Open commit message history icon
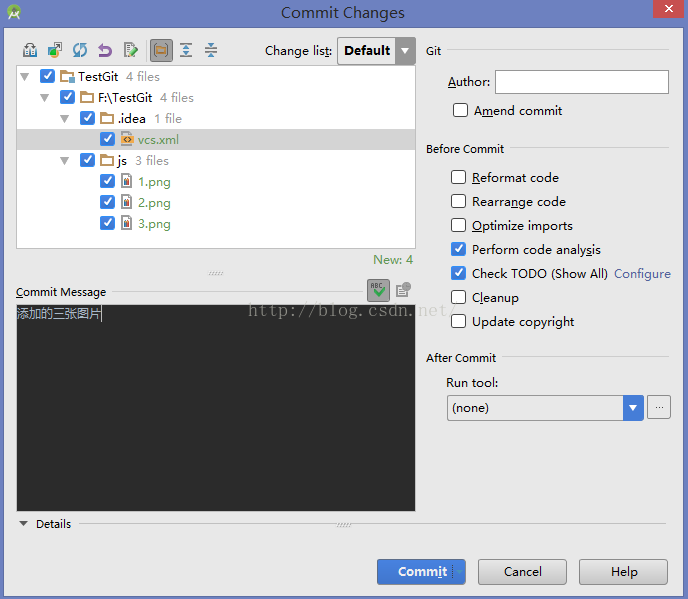This screenshot has height=599, width=688. pos(403,290)
